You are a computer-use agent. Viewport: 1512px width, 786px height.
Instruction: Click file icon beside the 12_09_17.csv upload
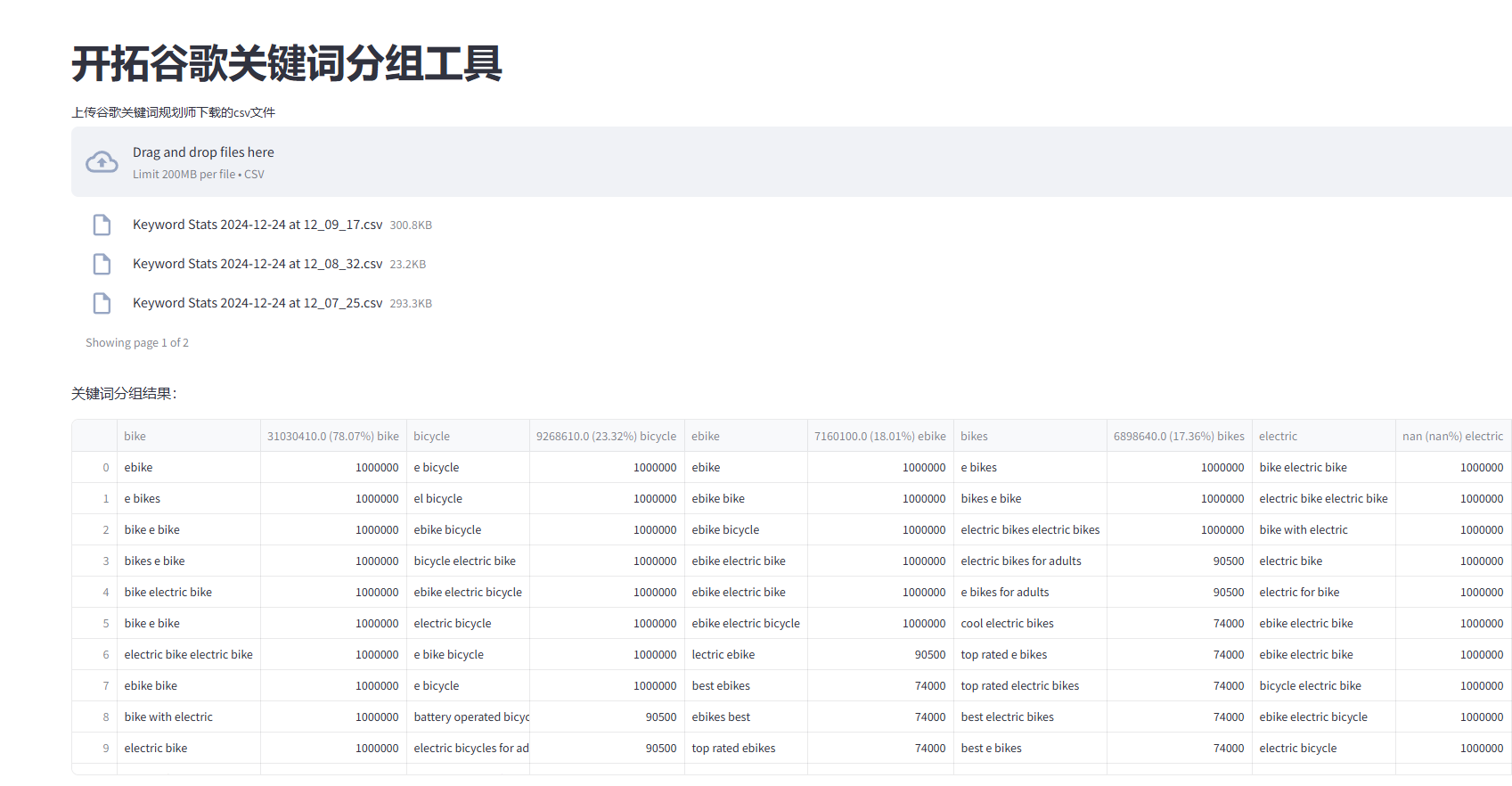click(102, 225)
